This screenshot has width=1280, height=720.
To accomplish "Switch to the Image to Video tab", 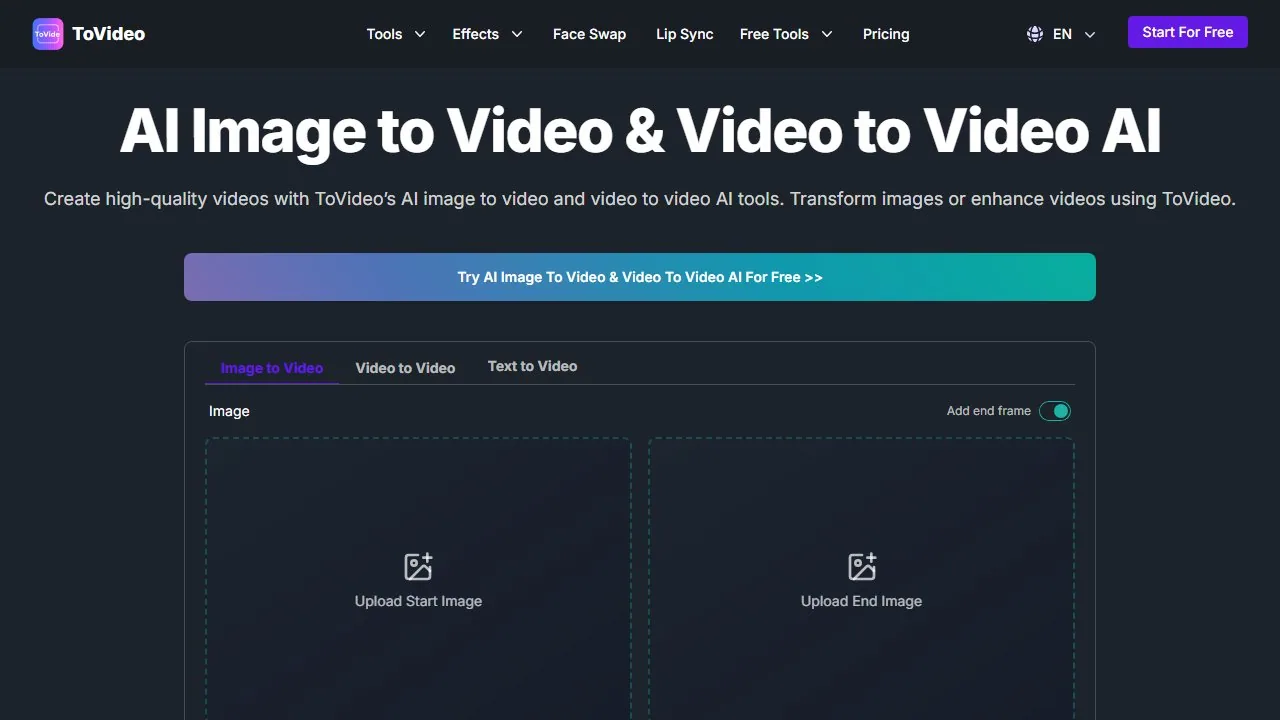I will [x=272, y=368].
